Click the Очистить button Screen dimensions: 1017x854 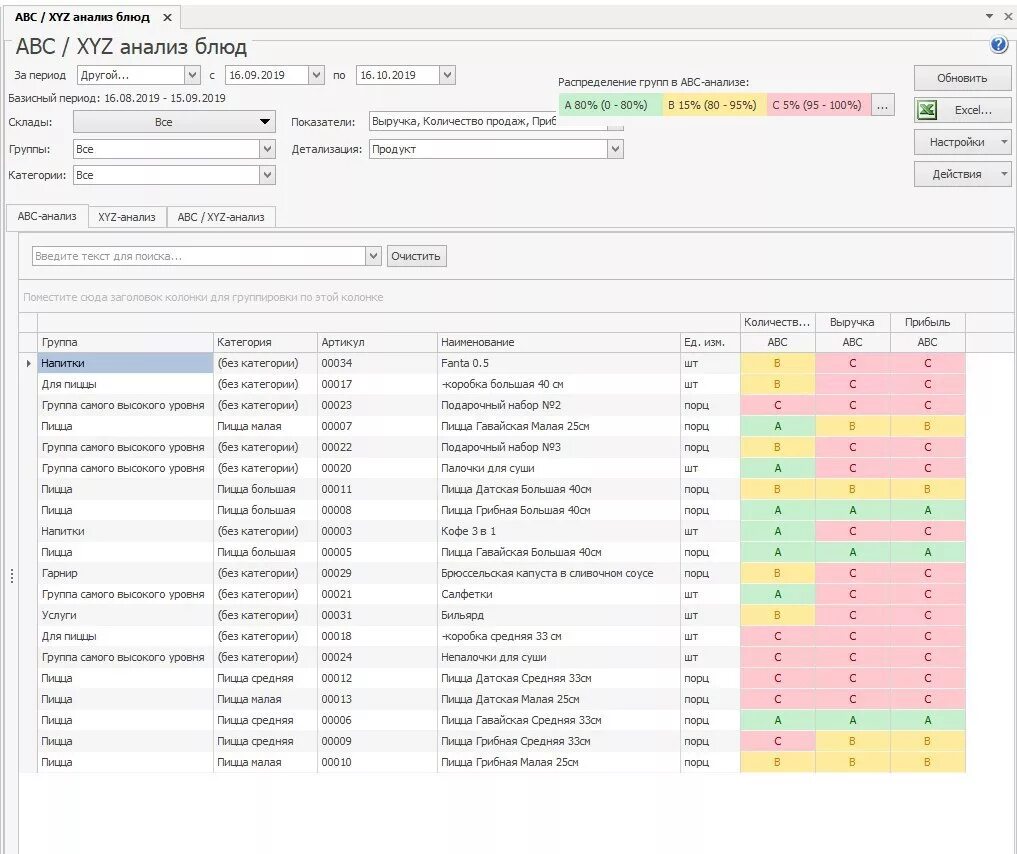[x=416, y=256]
